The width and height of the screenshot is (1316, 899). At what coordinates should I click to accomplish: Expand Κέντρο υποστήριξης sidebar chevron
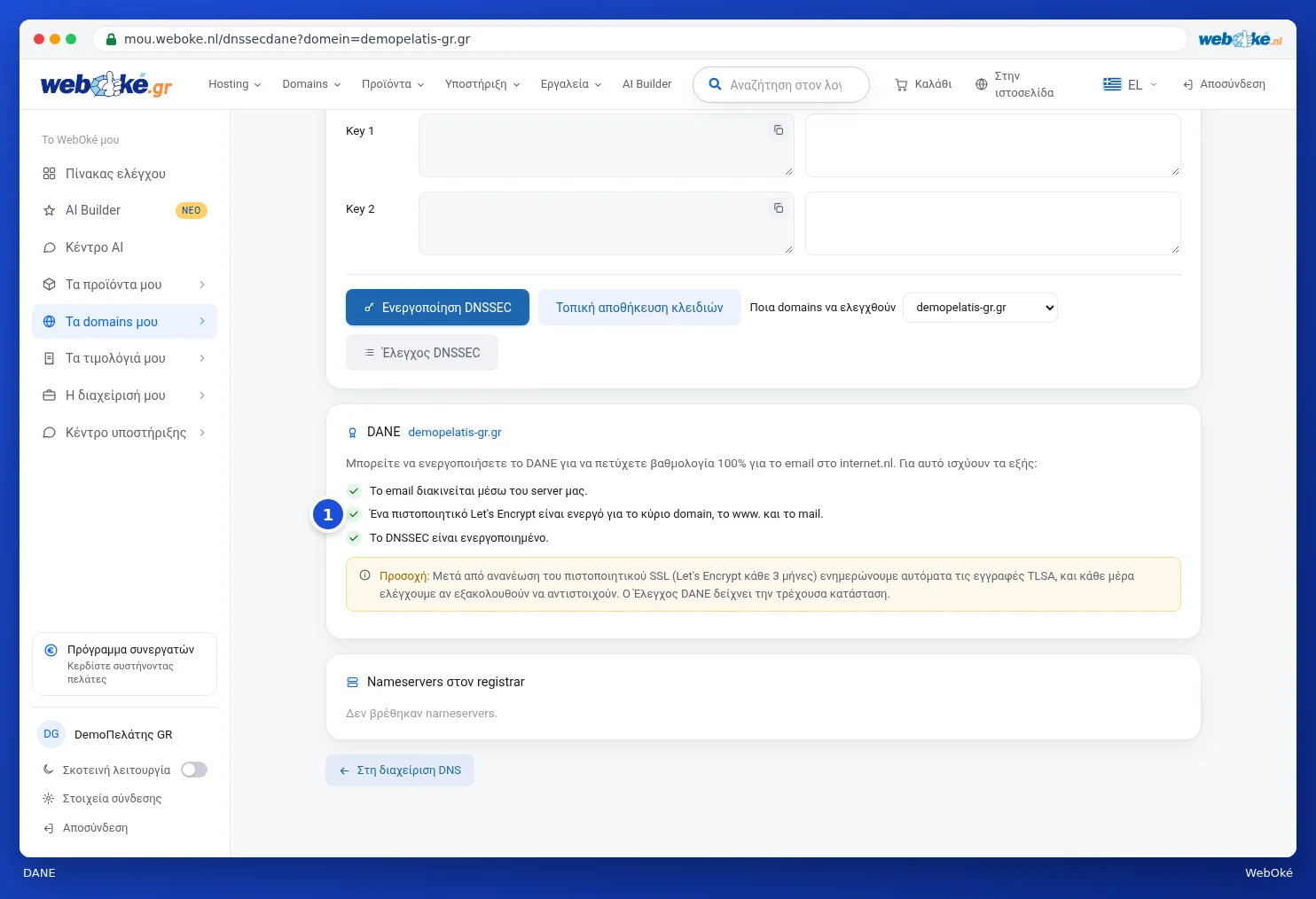tap(202, 433)
